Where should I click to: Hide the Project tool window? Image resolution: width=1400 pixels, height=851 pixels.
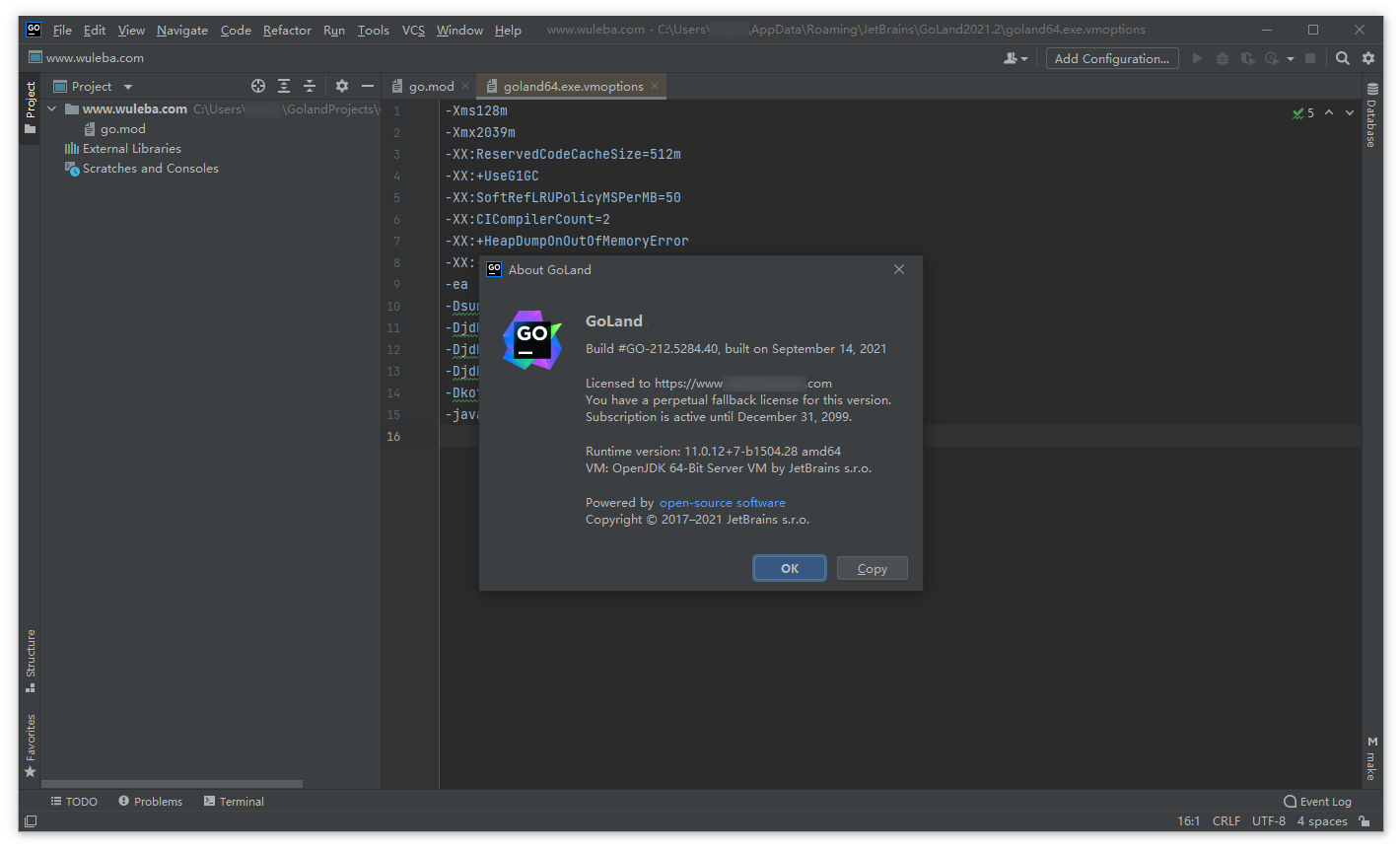pyautogui.click(x=368, y=87)
